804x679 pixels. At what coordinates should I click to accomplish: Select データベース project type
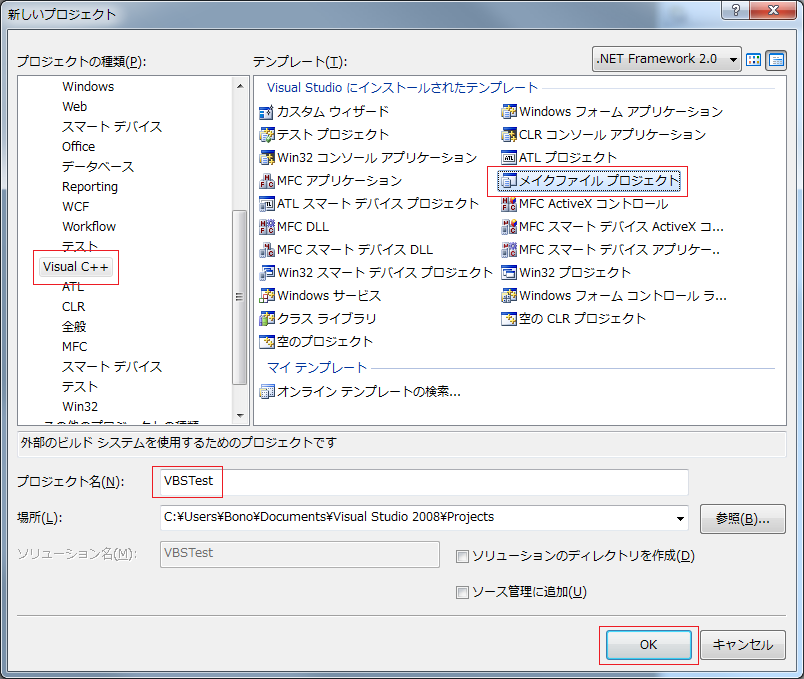98,167
